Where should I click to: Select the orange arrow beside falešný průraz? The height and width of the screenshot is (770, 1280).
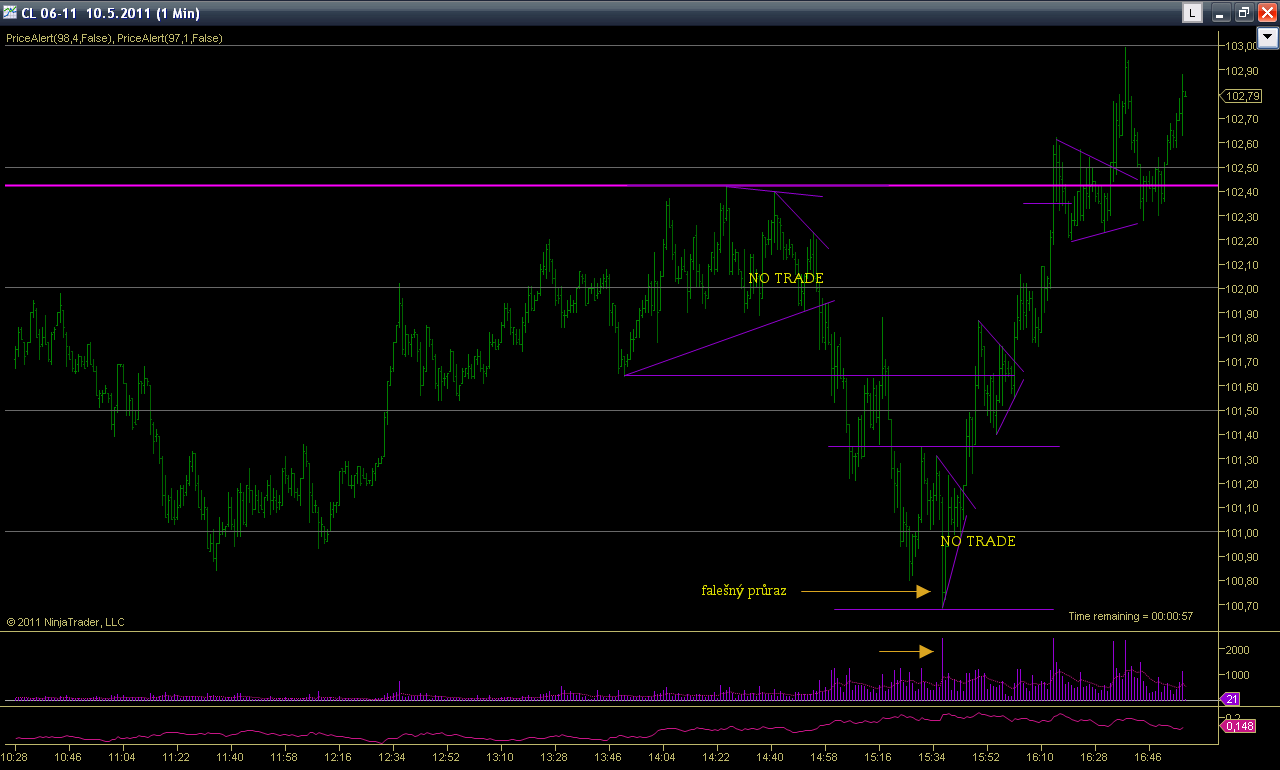pos(867,592)
